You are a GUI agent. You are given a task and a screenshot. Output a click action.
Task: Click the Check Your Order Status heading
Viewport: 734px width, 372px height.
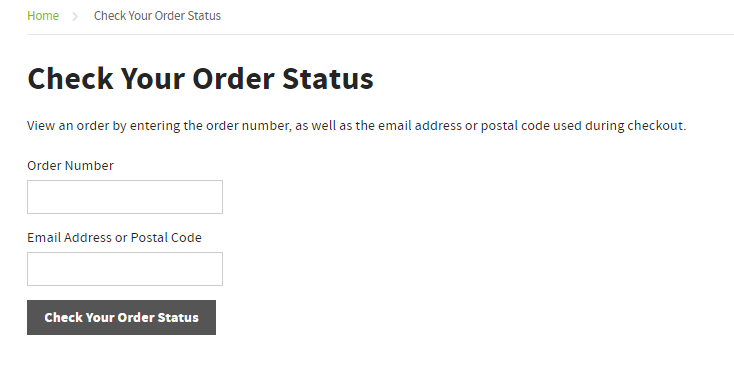point(200,78)
